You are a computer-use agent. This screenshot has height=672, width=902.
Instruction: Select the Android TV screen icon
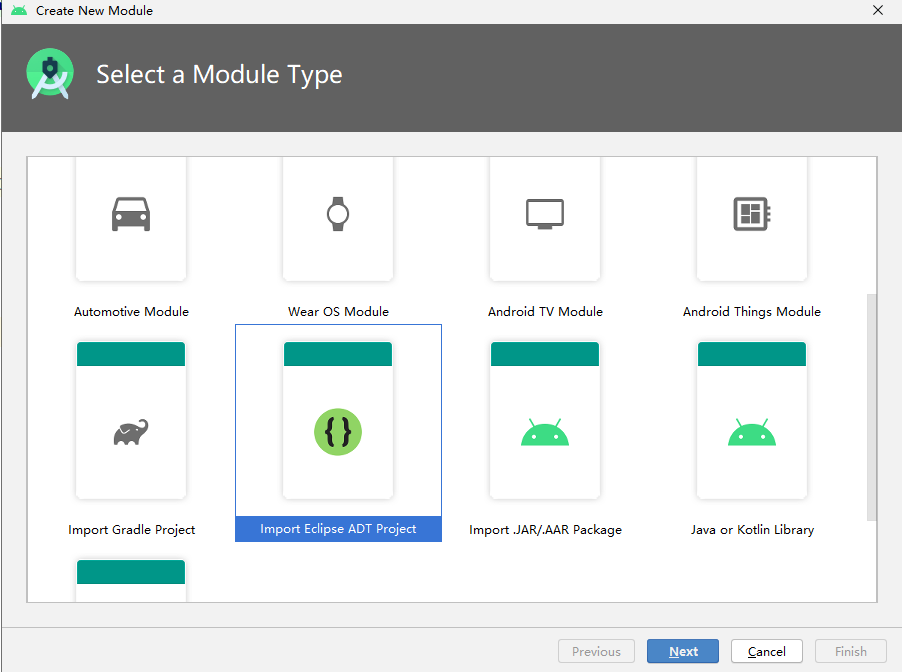[x=545, y=214]
